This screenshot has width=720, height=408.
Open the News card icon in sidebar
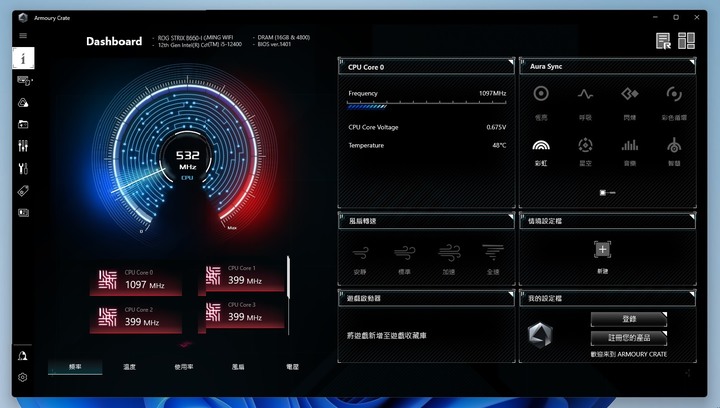tap(23, 212)
